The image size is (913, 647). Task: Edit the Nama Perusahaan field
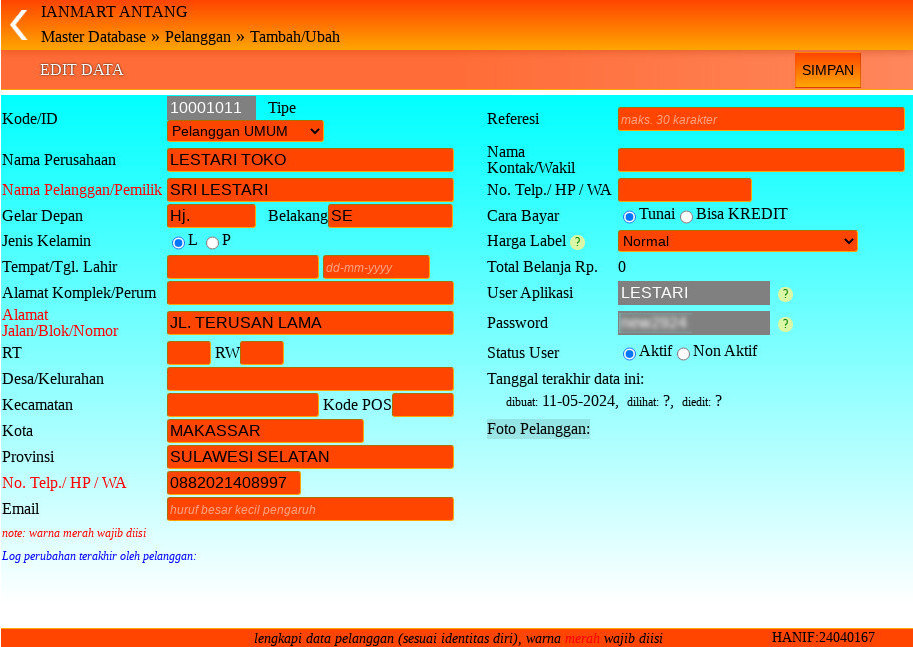pos(310,160)
